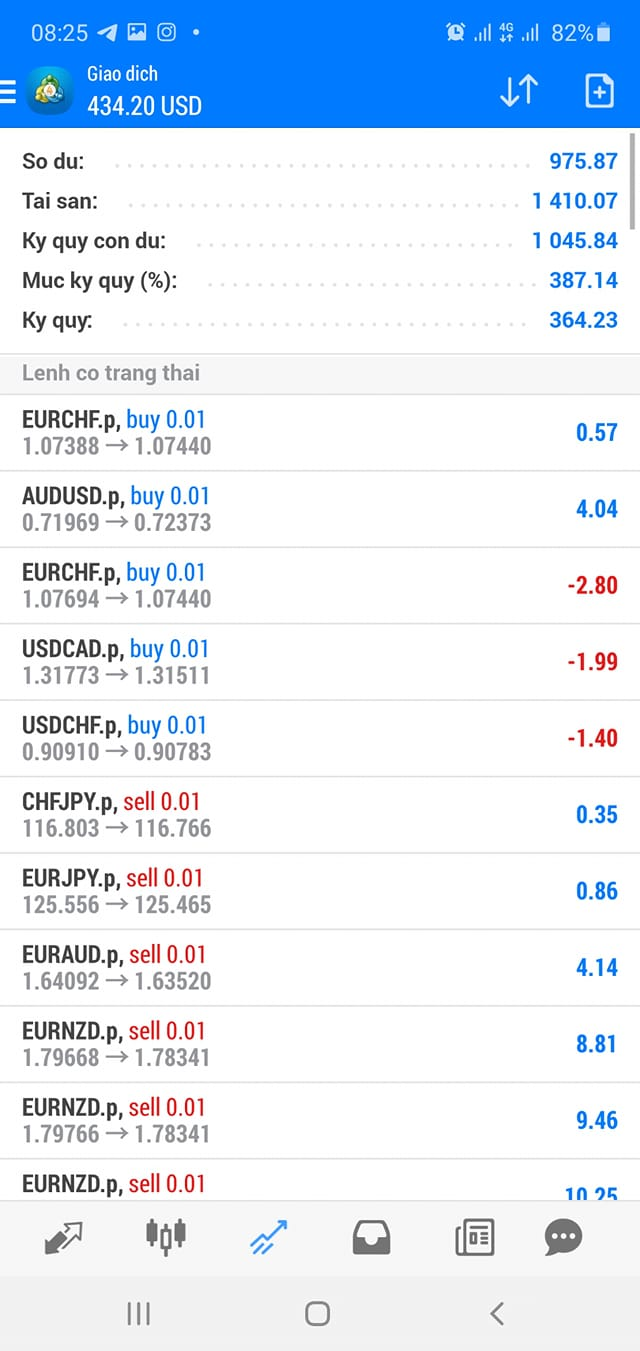Open the USDCHF.p buy position details
The height and width of the screenshot is (1351, 640).
pos(320,738)
